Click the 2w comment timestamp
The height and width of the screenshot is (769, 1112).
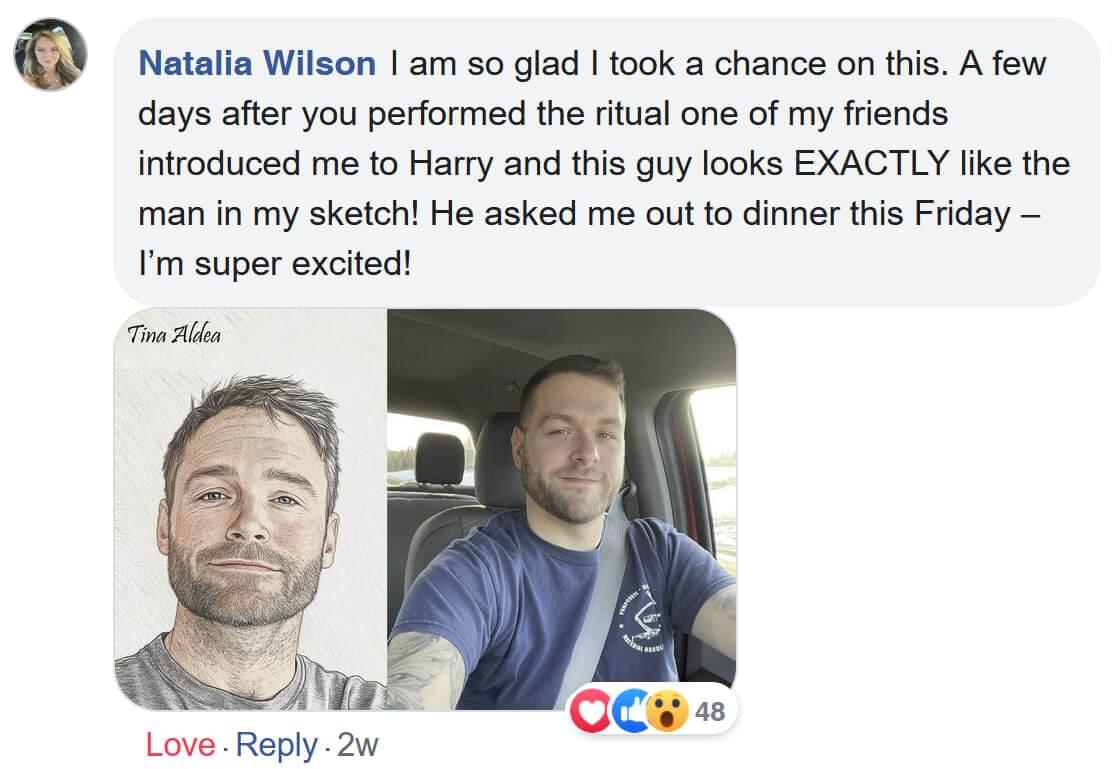[x=358, y=744]
